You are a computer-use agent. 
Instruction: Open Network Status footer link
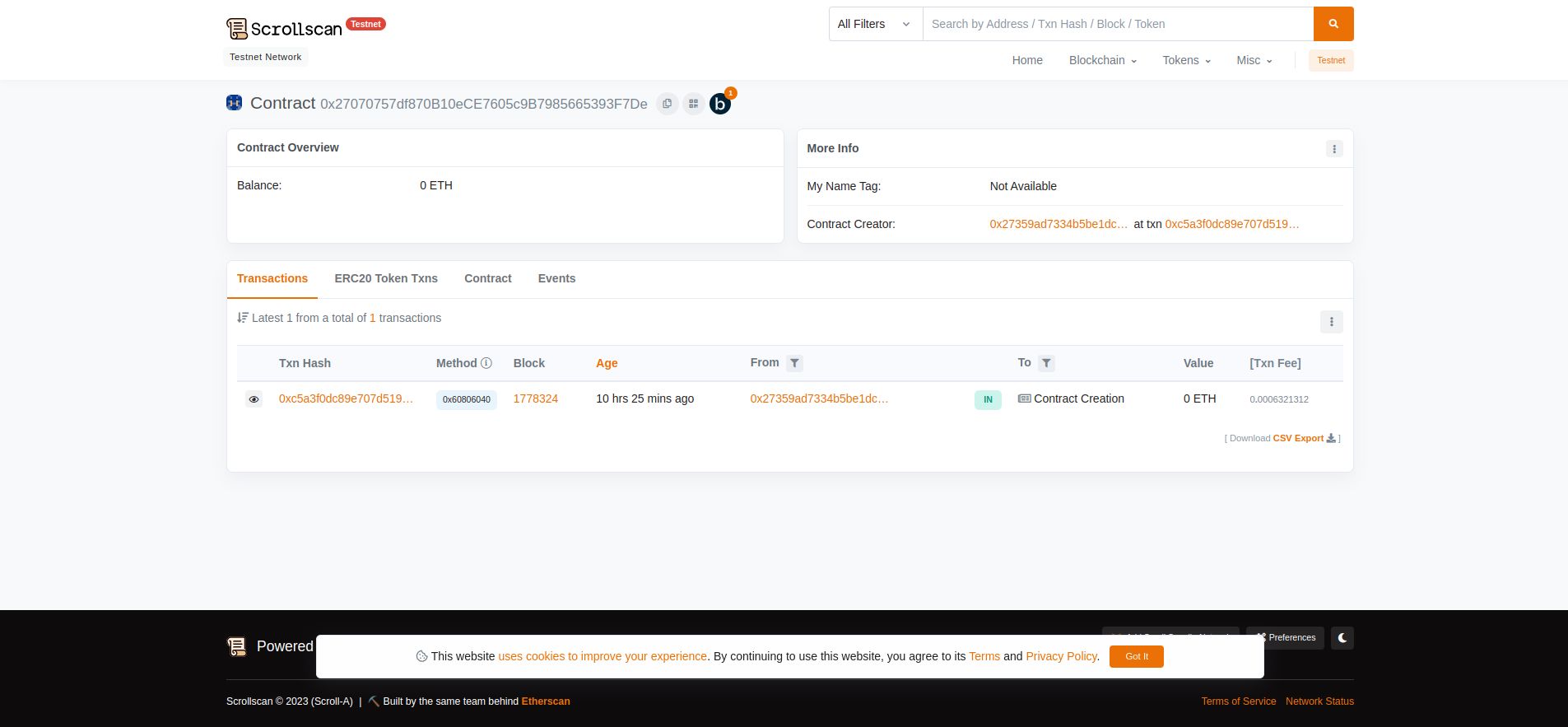click(x=1319, y=701)
